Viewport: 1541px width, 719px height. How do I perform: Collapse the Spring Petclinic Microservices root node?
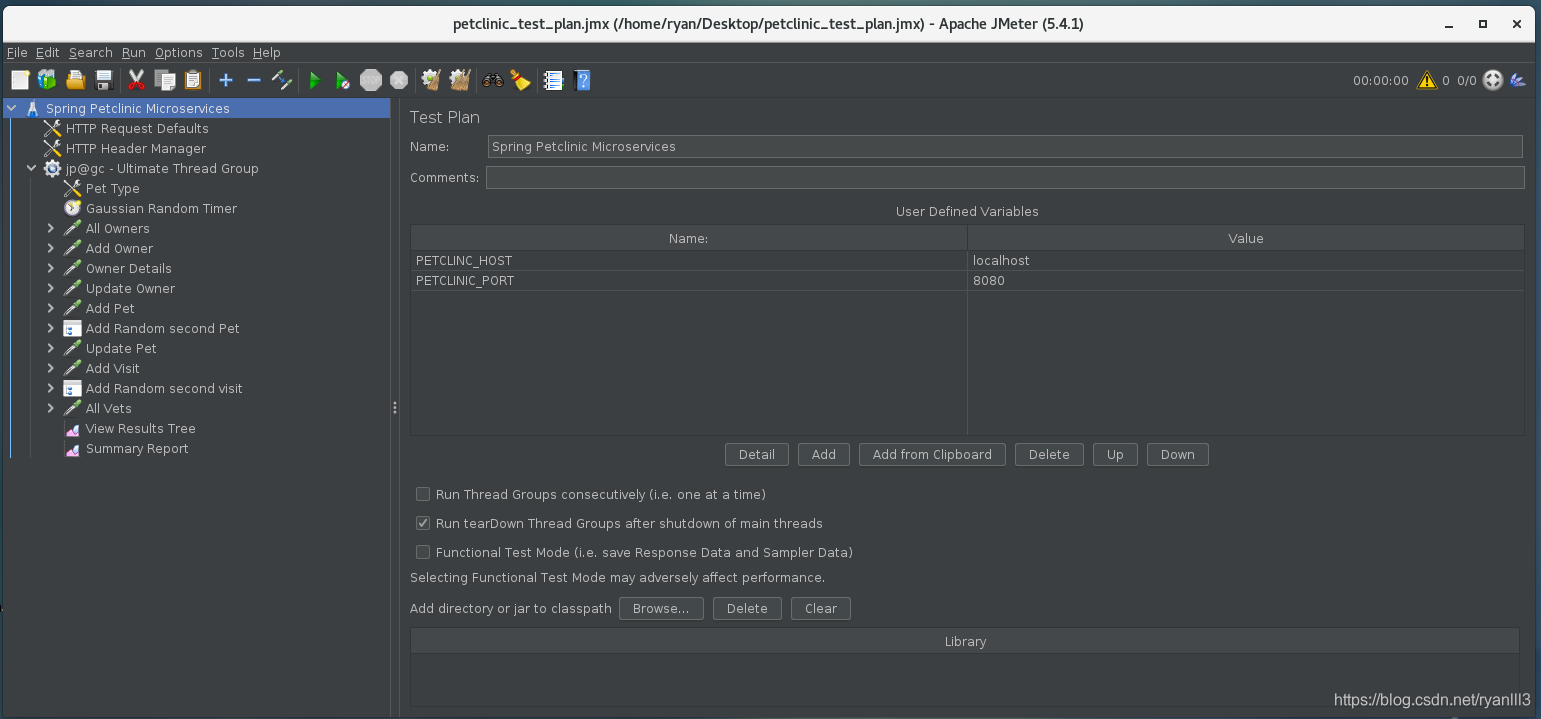pyautogui.click(x=12, y=108)
